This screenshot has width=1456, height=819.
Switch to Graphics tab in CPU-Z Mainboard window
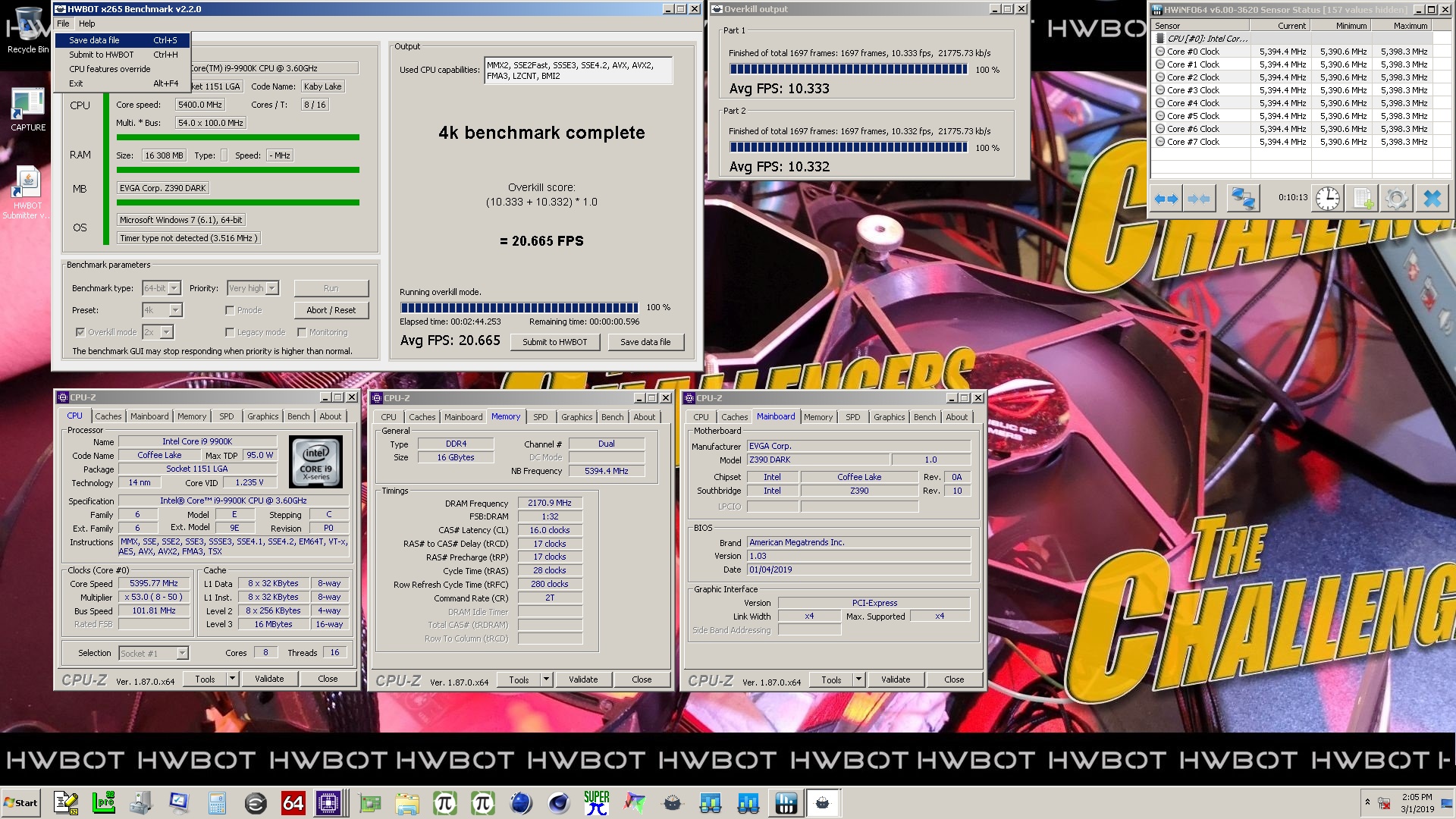point(889,417)
